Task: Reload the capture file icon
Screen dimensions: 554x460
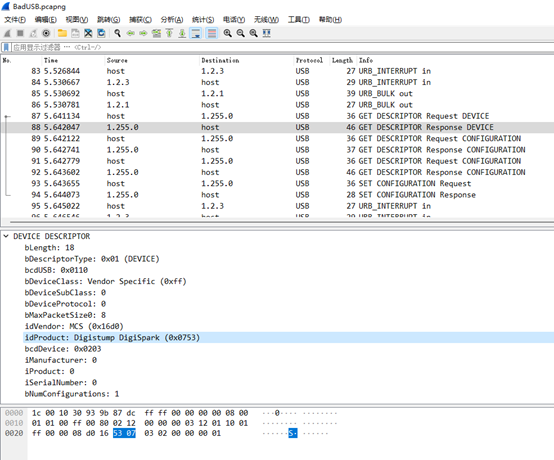Action: click(x=101, y=33)
